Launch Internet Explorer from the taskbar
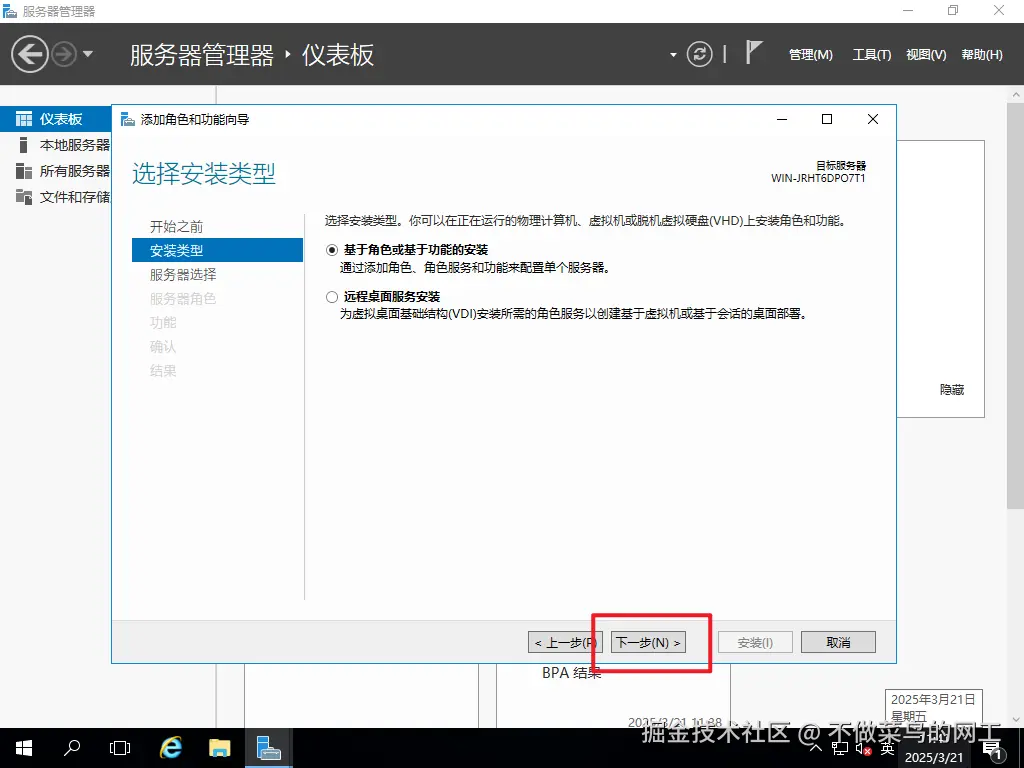The width and height of the screenshot is (1024, 768). pyautogui.click(x=169, y=747)
